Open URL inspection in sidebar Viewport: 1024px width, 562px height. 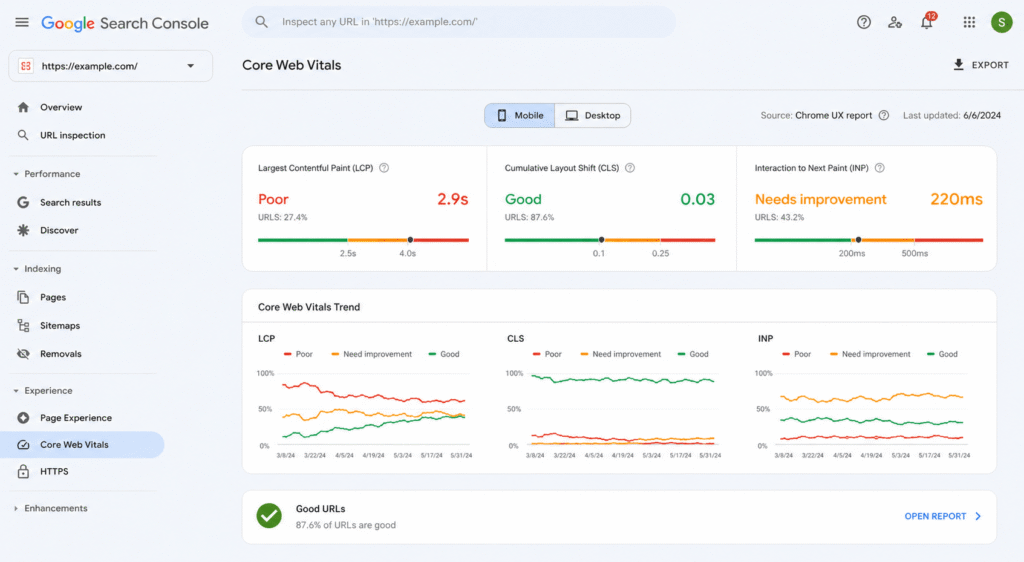[x=72, y=135]
